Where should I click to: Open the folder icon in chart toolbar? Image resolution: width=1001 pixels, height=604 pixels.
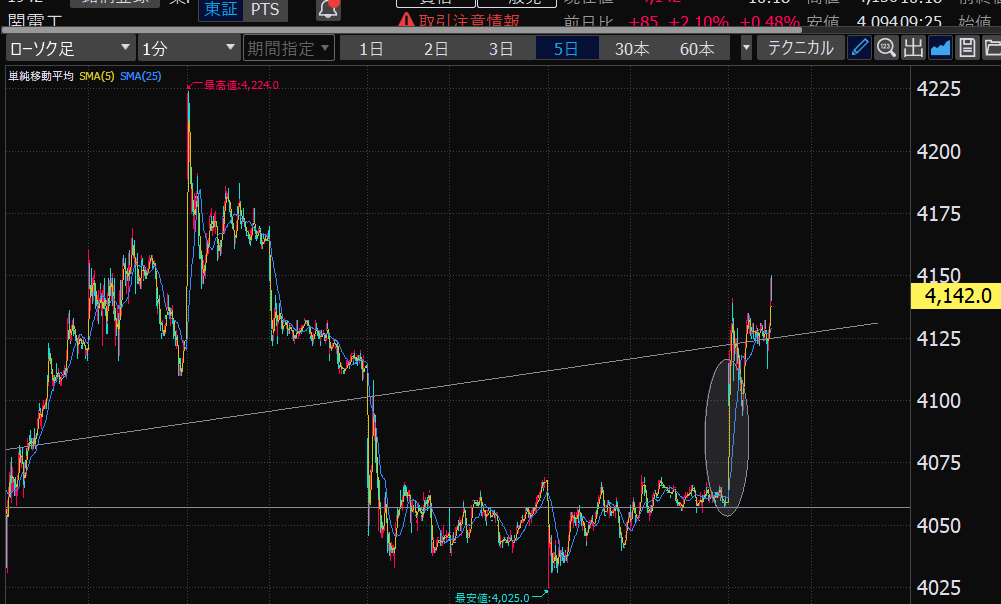click(992, 48)
